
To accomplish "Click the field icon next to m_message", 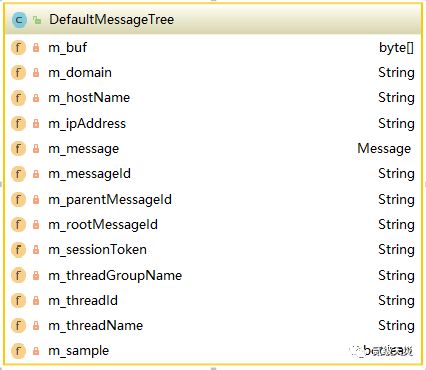I will click(x=18, y=149).
